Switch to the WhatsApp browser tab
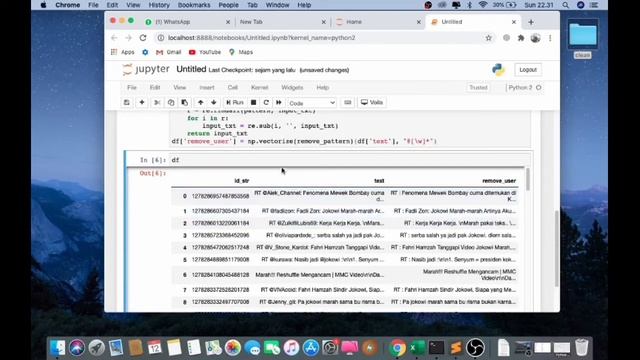Viewport: 640px width, 360px height. point(187,22)
